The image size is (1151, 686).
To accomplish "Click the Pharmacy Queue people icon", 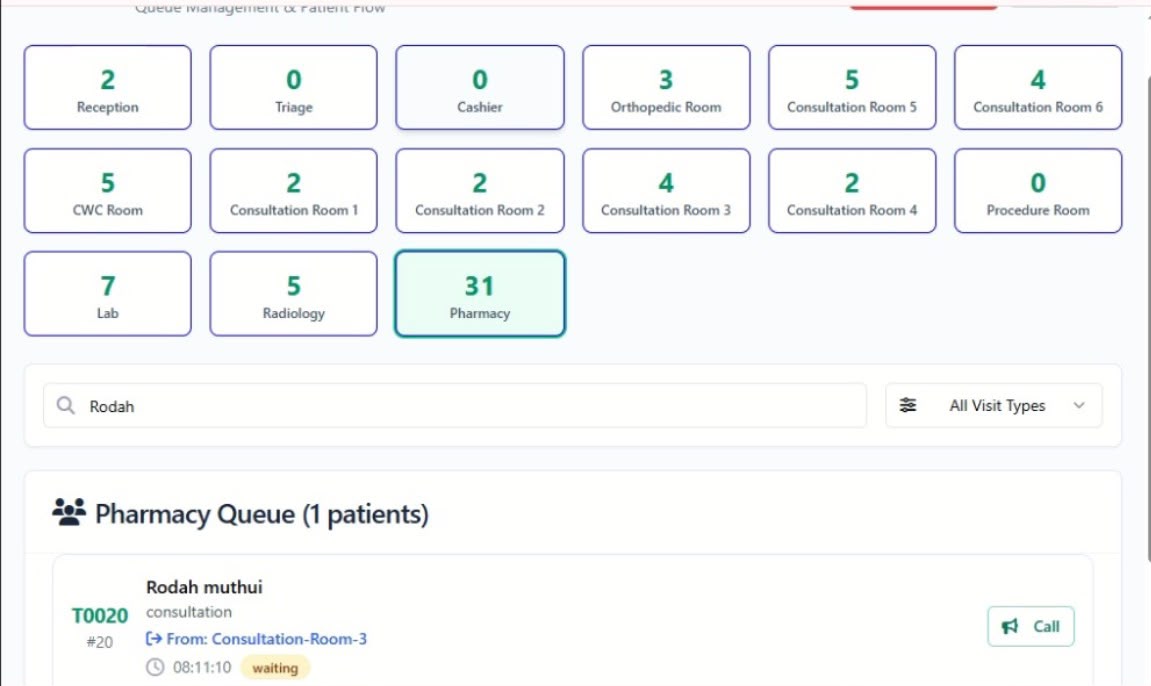I will click(x=69, y=512).
